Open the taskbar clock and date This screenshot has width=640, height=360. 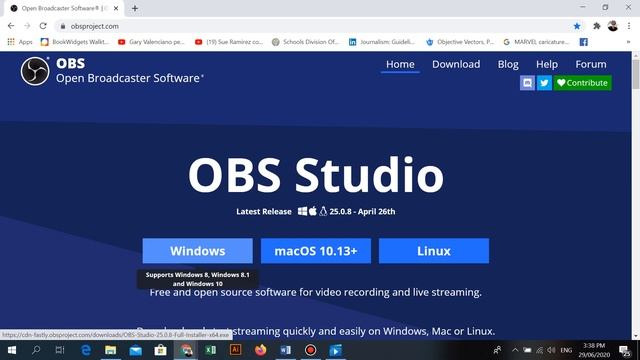click(594, 350)
